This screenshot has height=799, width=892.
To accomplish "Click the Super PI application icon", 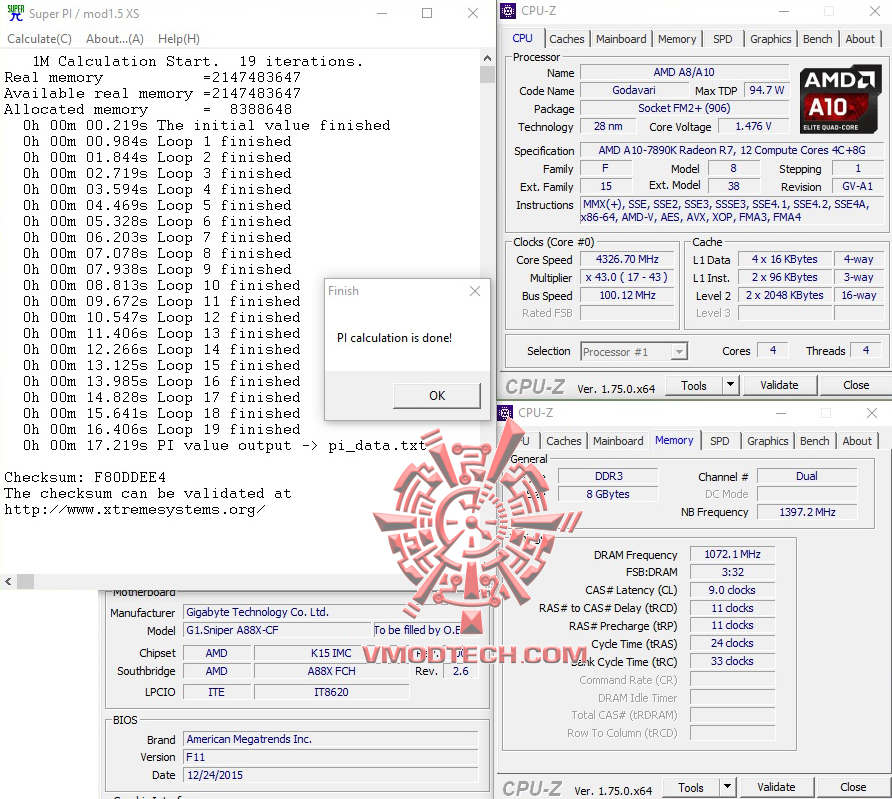I will point(15,13).
